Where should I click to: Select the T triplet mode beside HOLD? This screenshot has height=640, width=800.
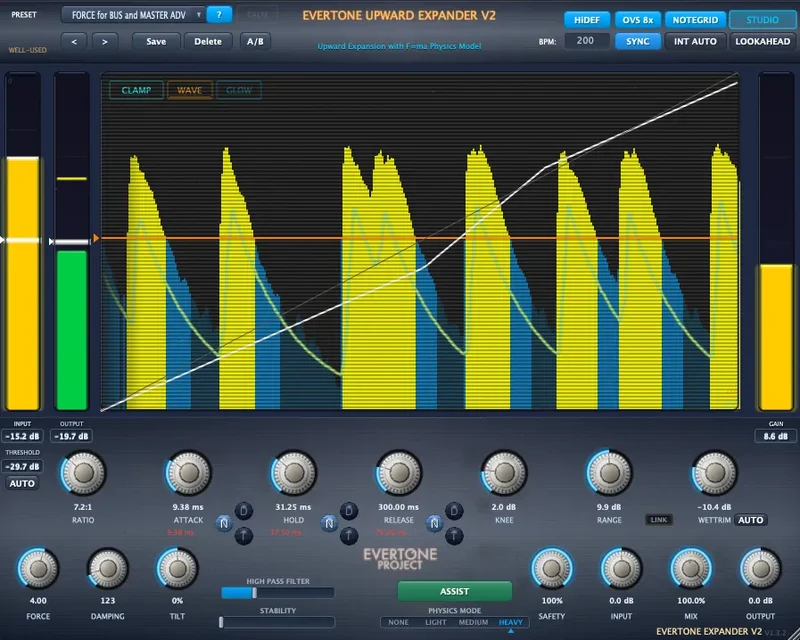tap(348, 536)
